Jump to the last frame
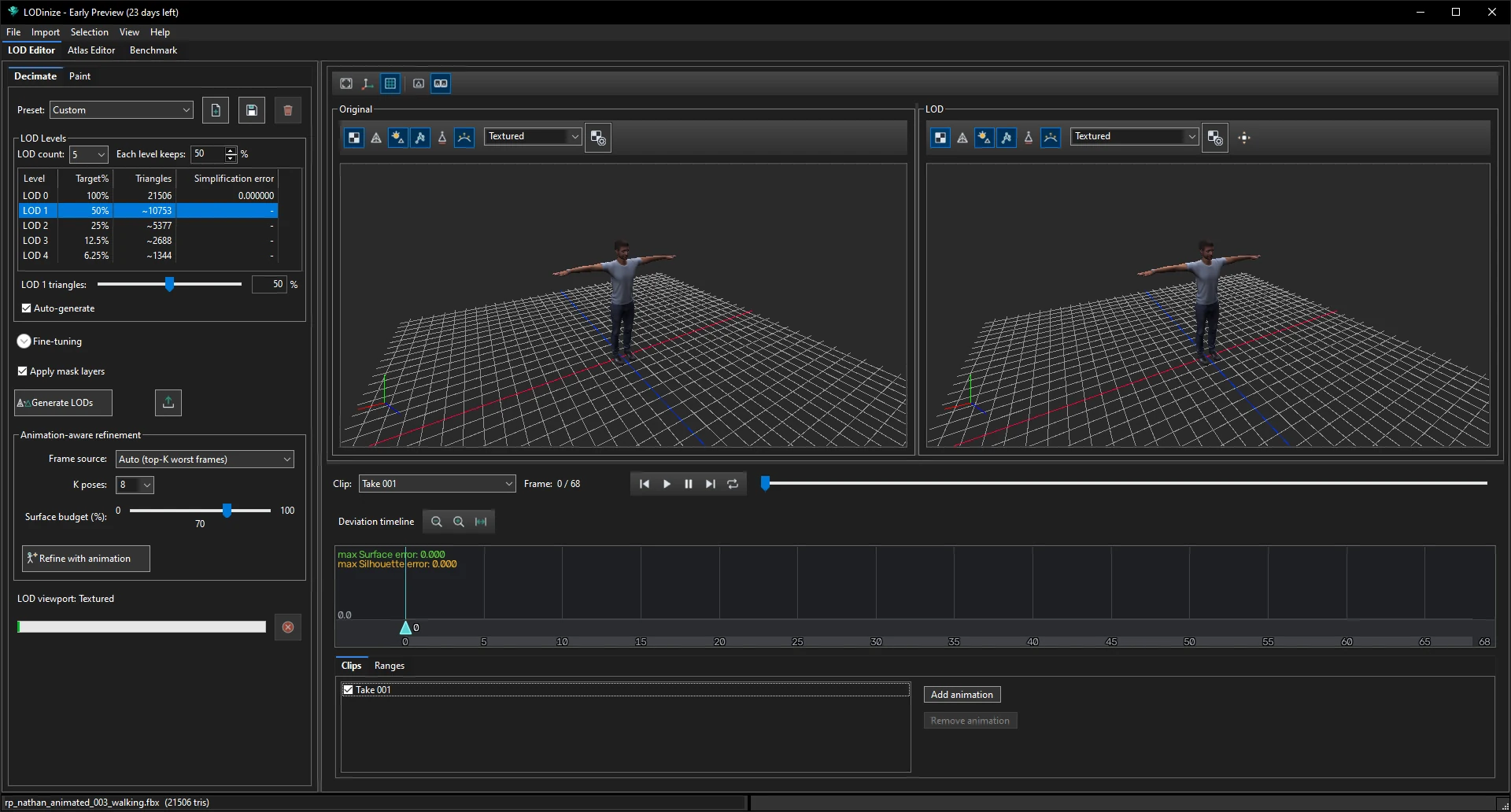 click(x=711, y=484)
